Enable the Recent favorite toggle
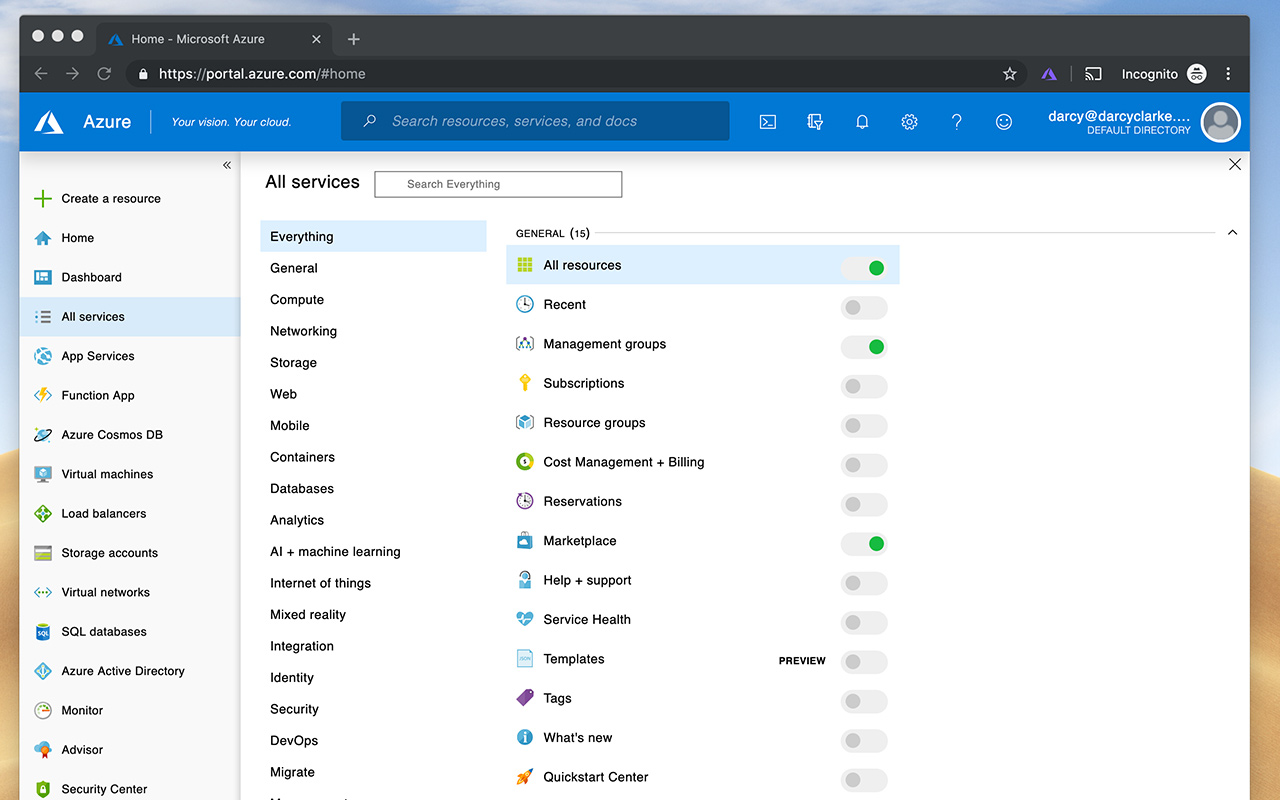1280x800 pixels. [x=864, y=307]
